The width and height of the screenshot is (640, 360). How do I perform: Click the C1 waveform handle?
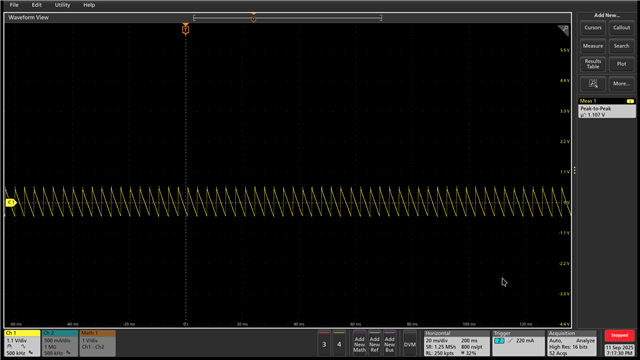(11, 202)
